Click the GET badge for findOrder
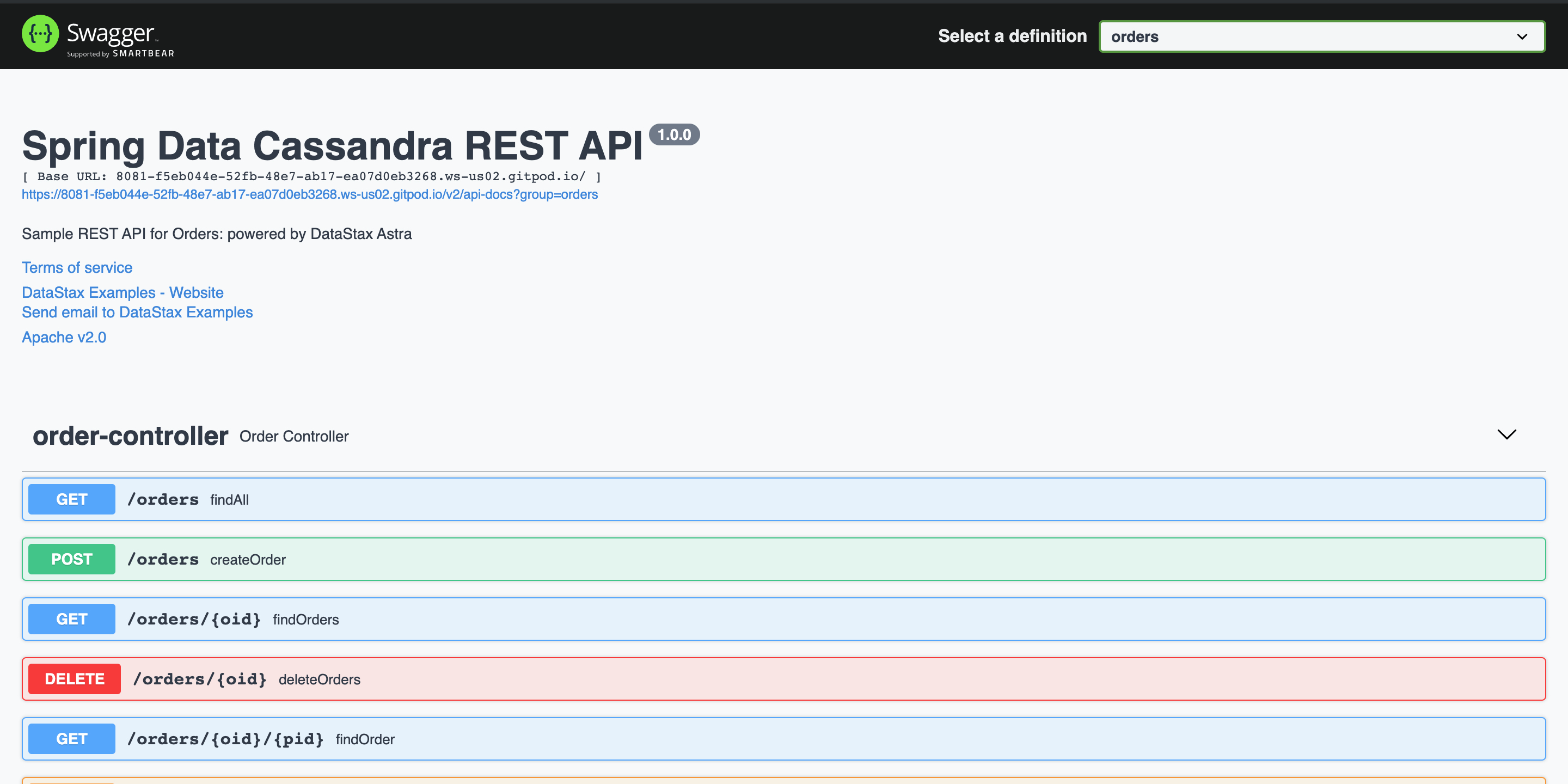This screenshot has height=784, width=1568. [71, 738]
